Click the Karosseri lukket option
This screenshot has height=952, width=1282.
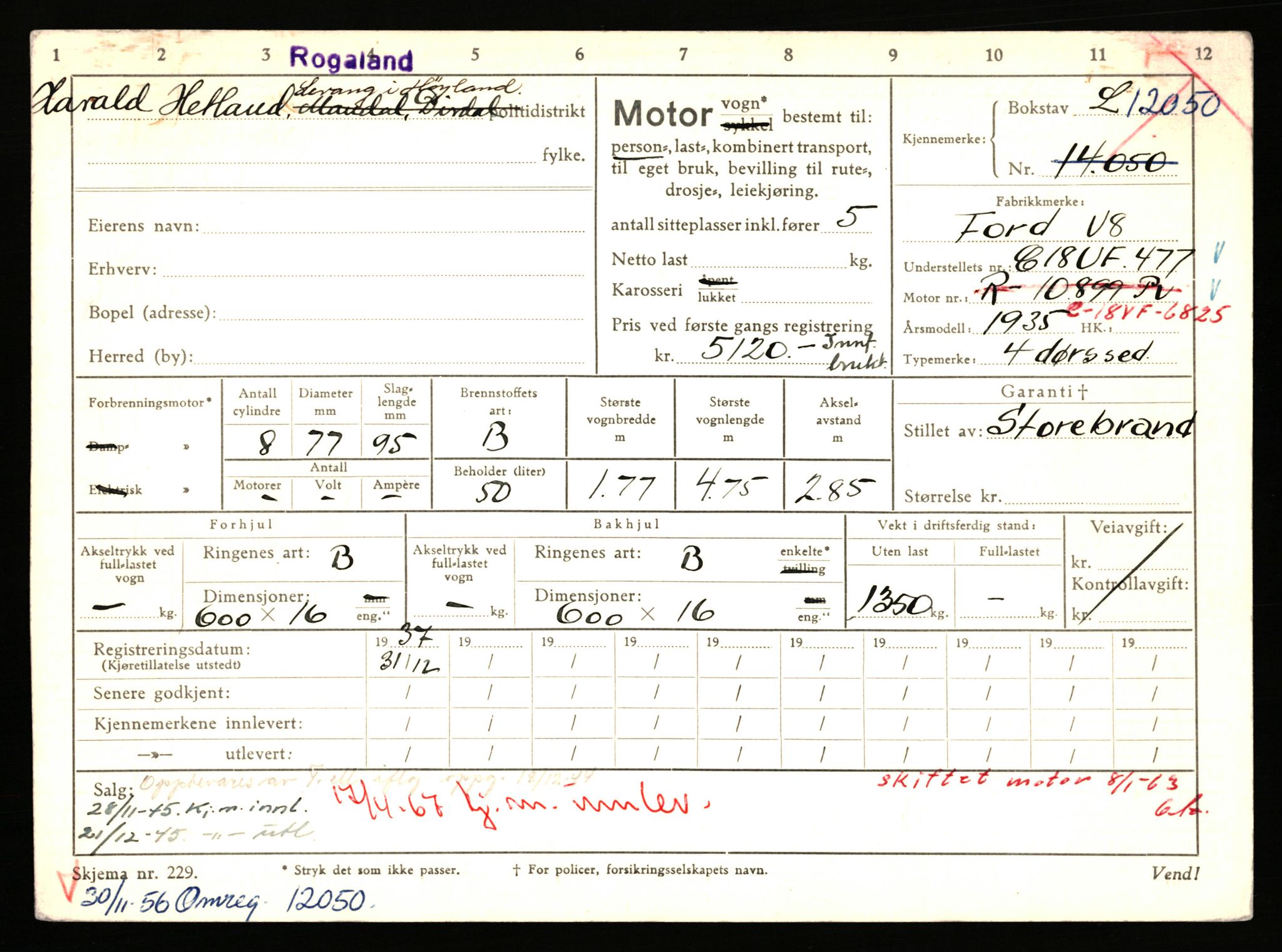pos(717,297)
